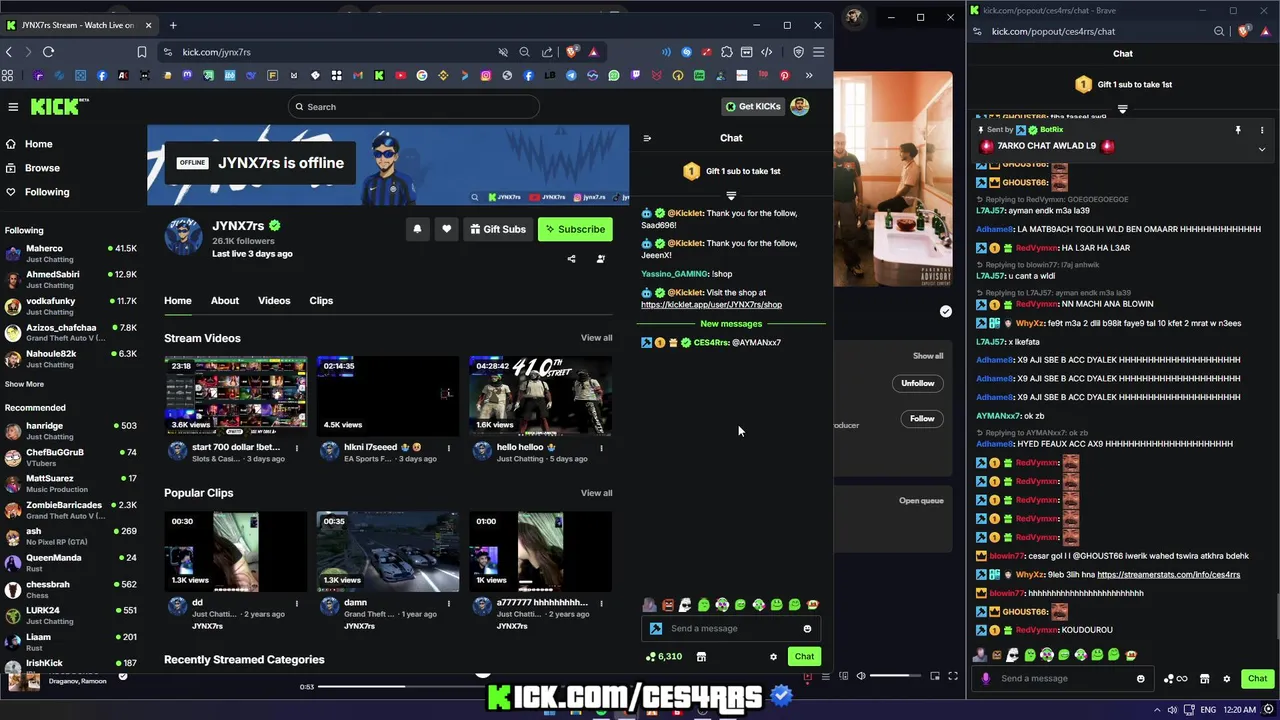
Task: Unpin the pinned message in popout chat
Action: [x=1238, y=130]
